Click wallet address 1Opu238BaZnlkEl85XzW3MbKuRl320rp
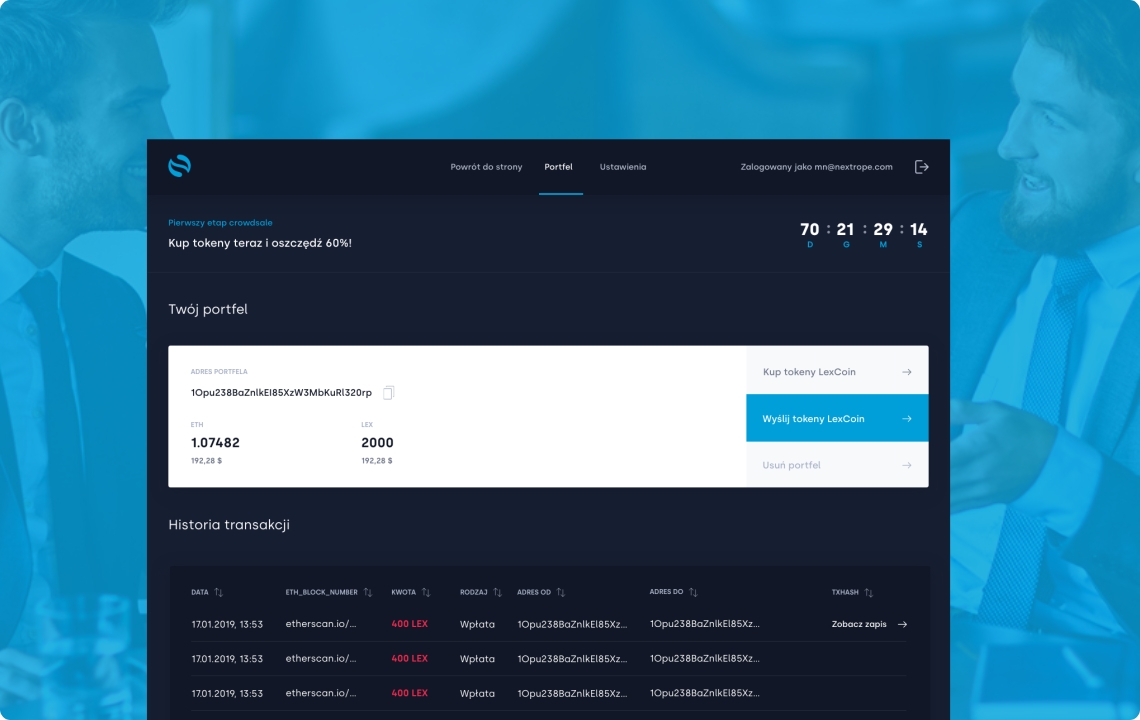1140x720 pixels. 281,393
